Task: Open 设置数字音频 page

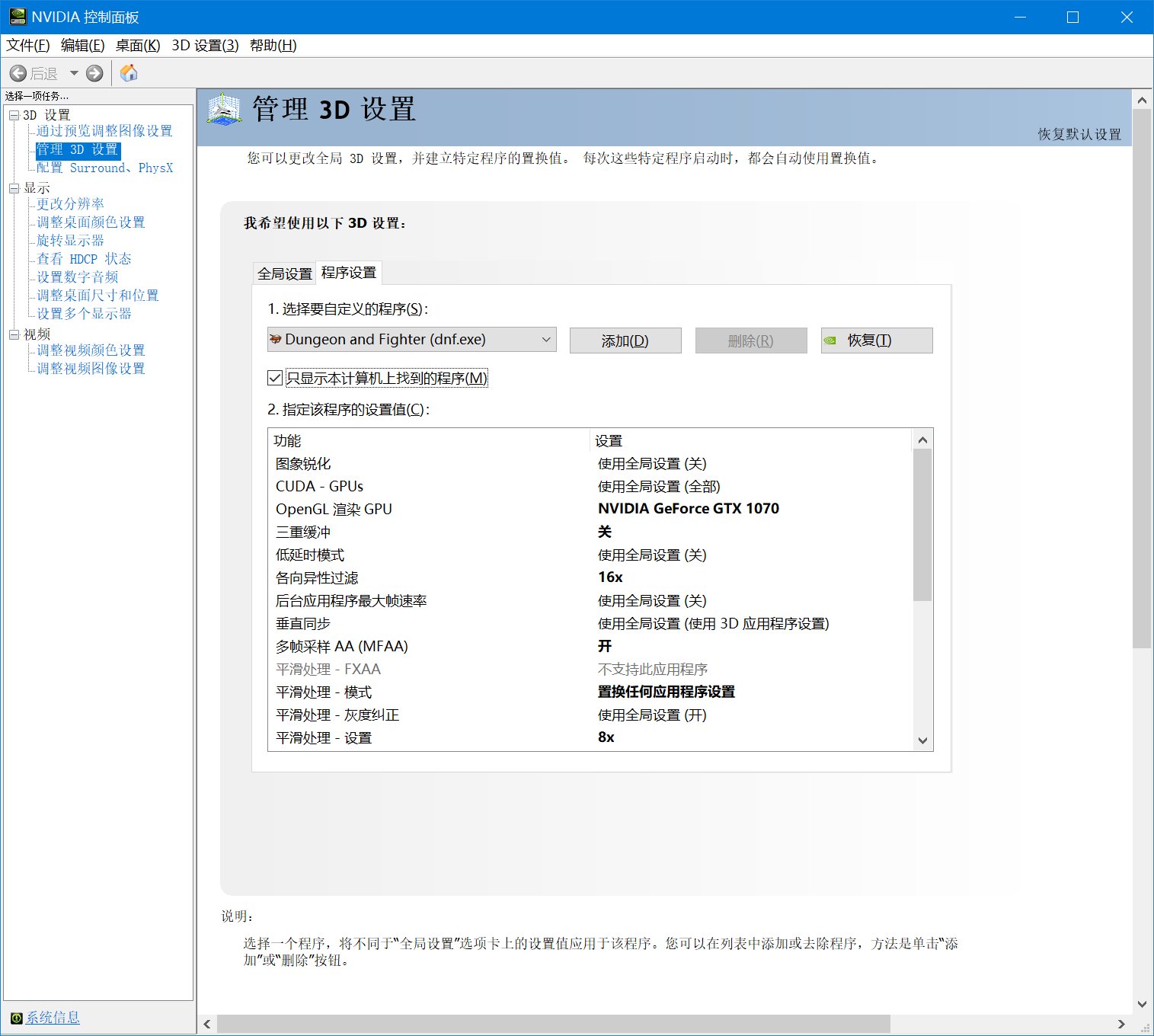Action: coord(78,277)
